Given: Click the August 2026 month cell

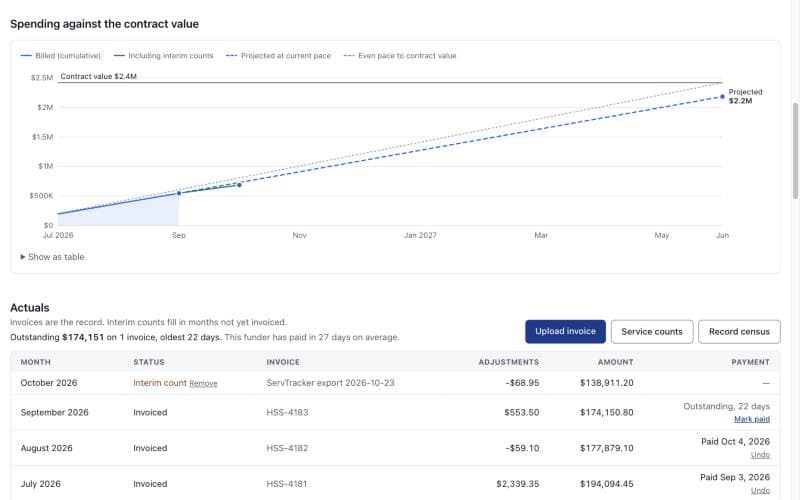Looking at the screenshot, I should (46, 448).
